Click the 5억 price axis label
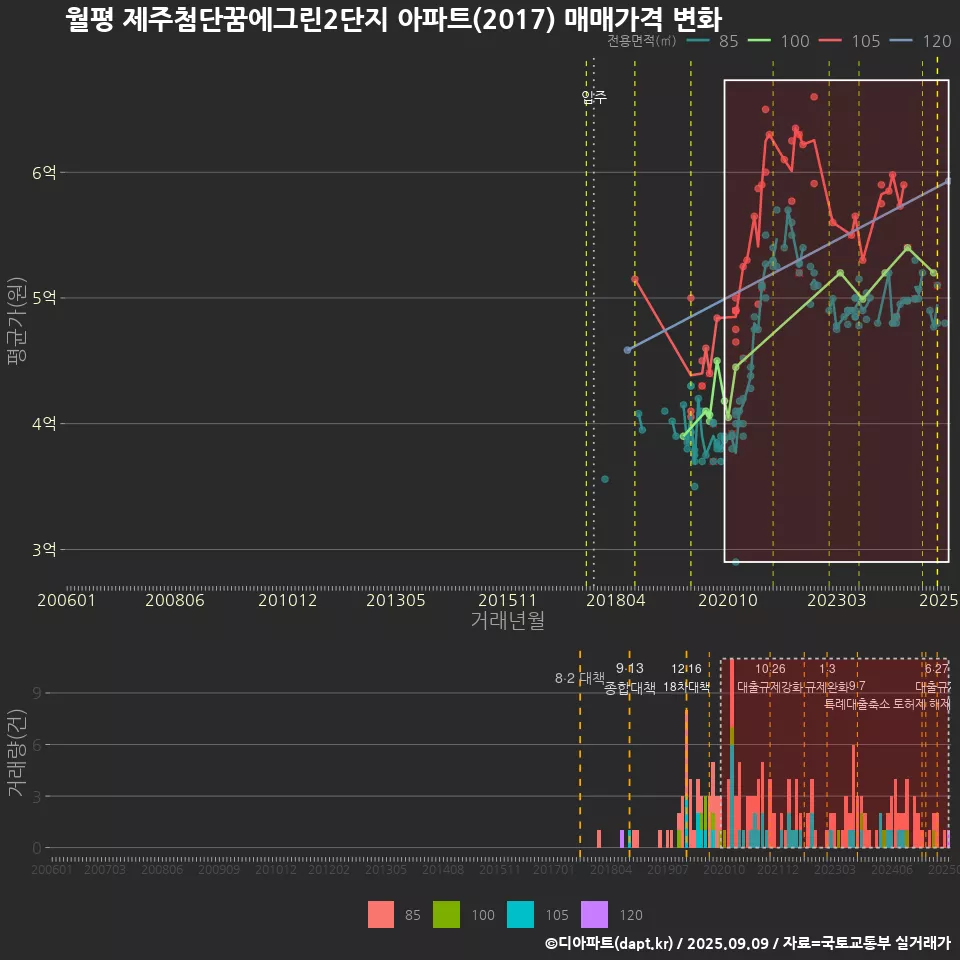Screen dimensions: 960x960 click(x=44, y=298)
